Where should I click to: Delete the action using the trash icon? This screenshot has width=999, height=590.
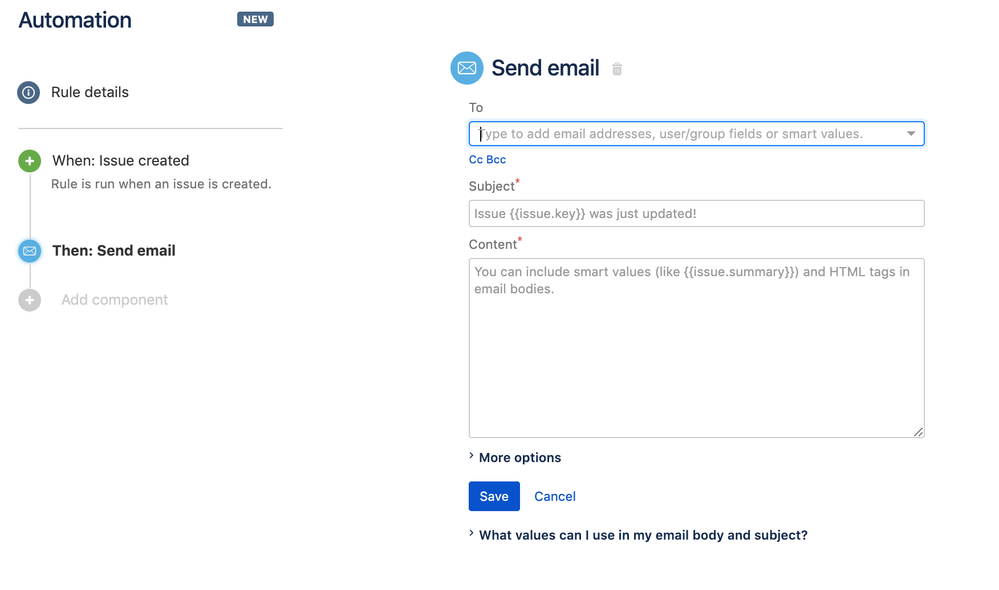(x=616, y=69)
